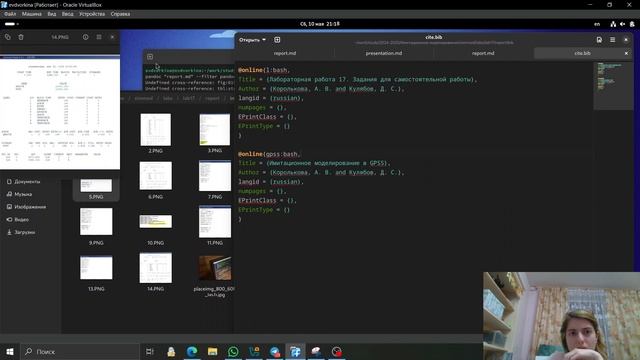Open Telegram from taskbar
640x360 pixels.
(275, 351)
